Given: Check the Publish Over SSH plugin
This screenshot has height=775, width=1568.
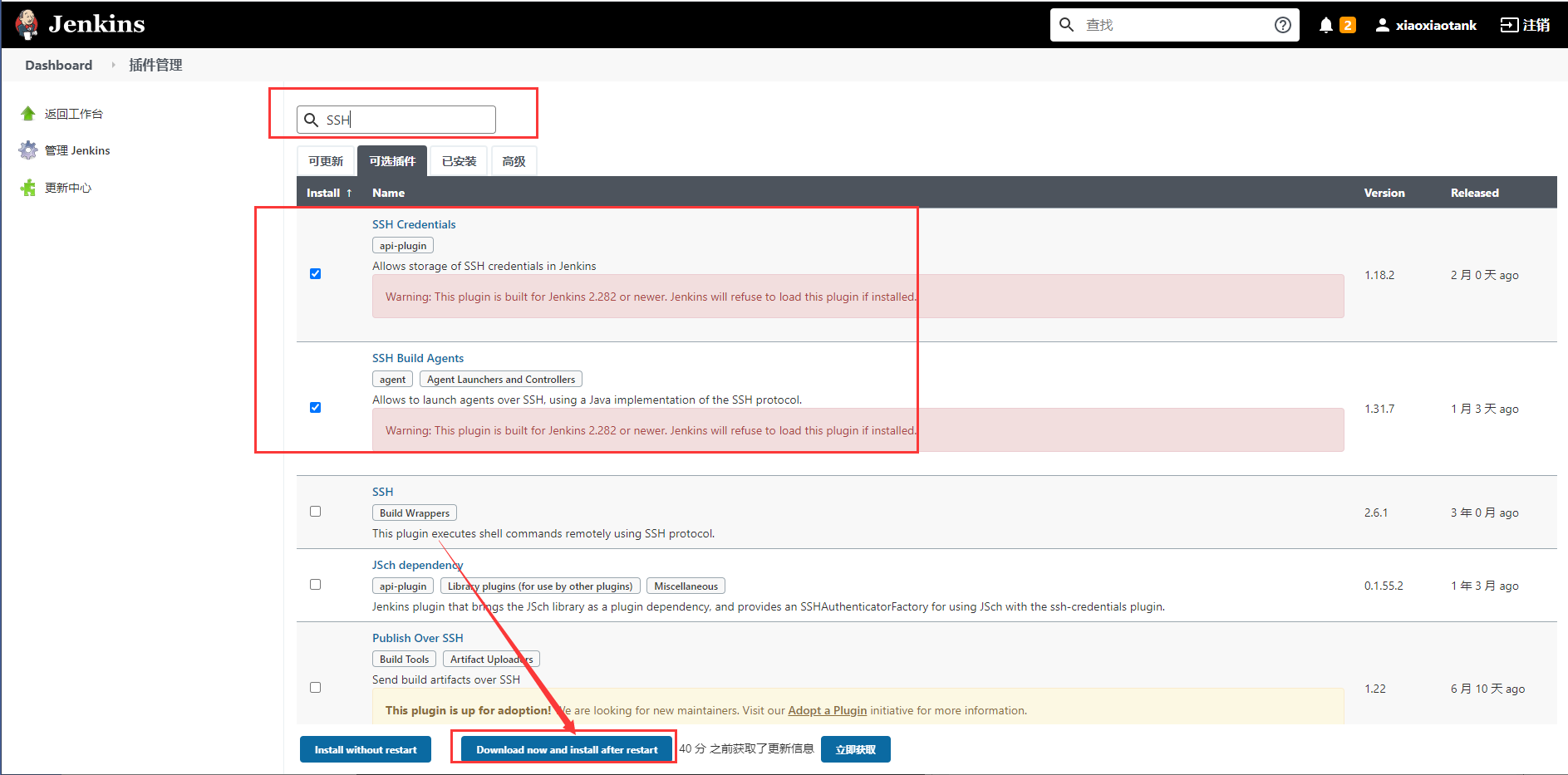Looking at the screenshot, I should 315,687.
